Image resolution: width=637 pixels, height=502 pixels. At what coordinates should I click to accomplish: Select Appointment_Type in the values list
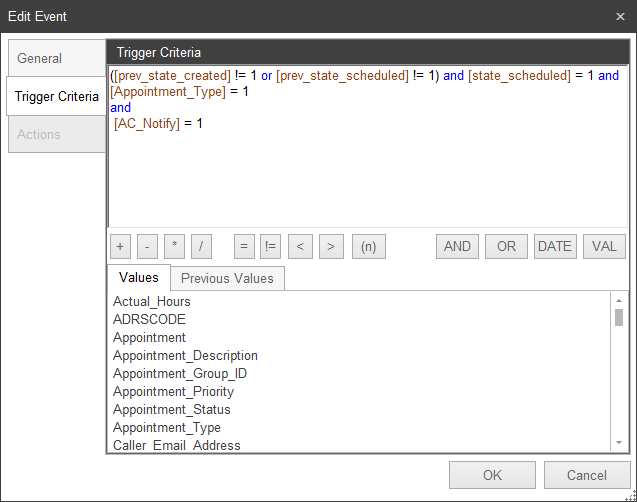click(x=167, y=427)
